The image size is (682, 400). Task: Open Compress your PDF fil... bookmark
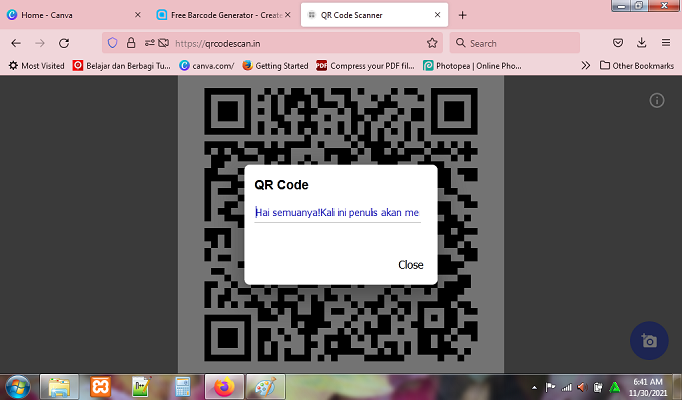(365, 66)
